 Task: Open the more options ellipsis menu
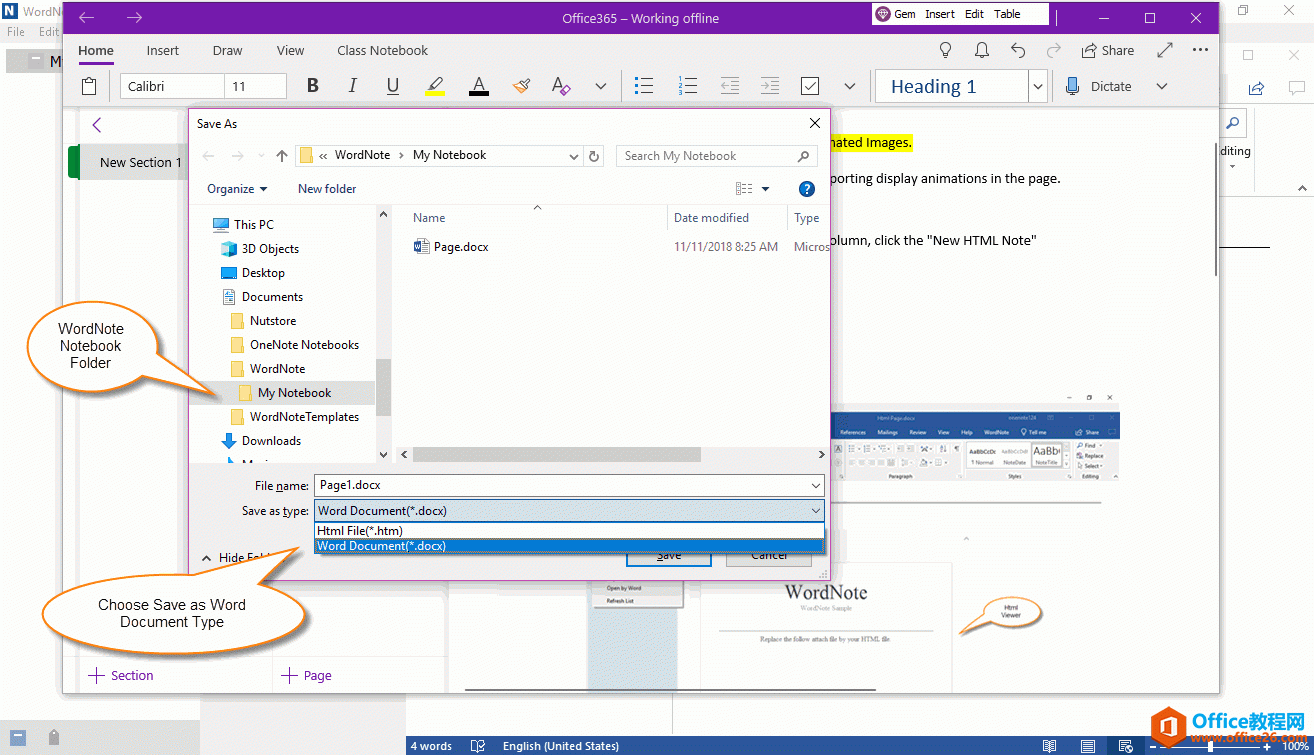point(1200,50)
